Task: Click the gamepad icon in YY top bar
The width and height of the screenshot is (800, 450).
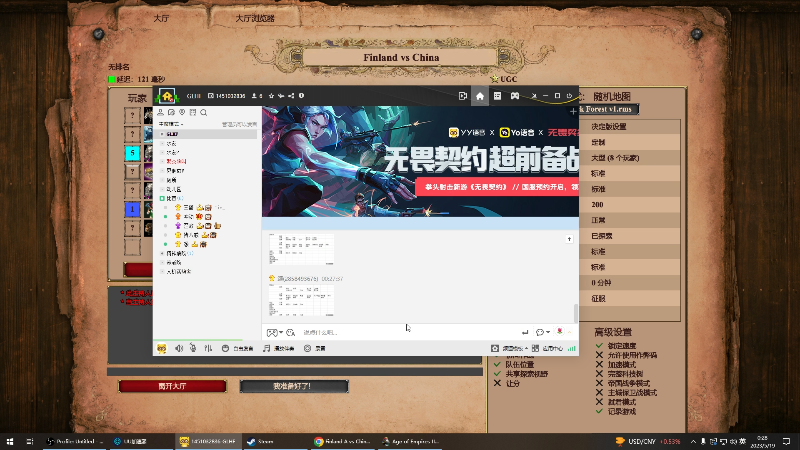Action: click(x=515, y=96)
